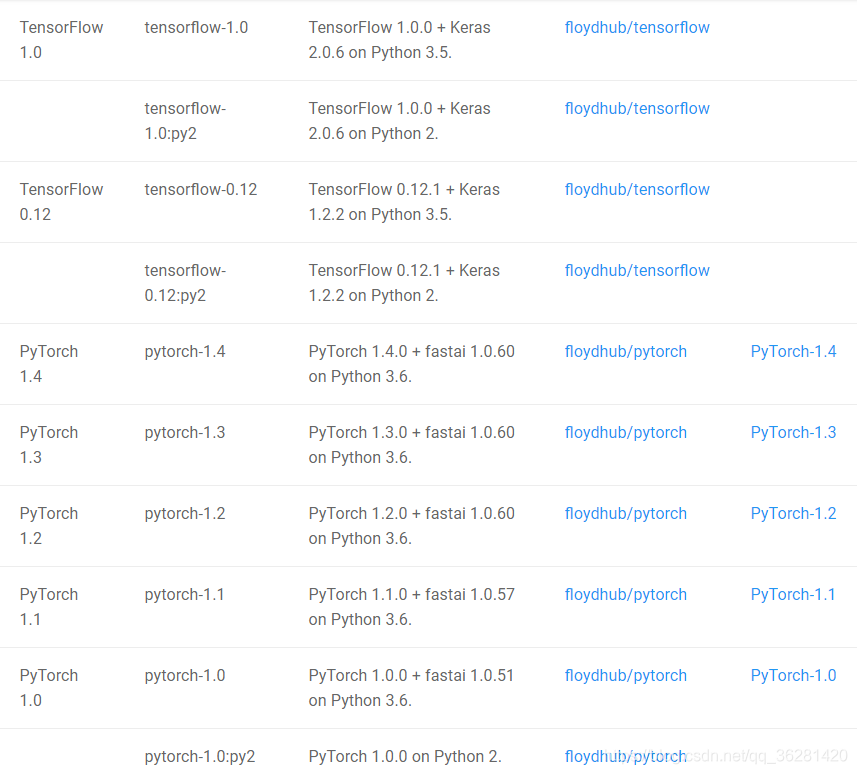Click "TensorFlow 0.12.1 + Keras 1.2.2 on Python 2." description

[404, 283]
